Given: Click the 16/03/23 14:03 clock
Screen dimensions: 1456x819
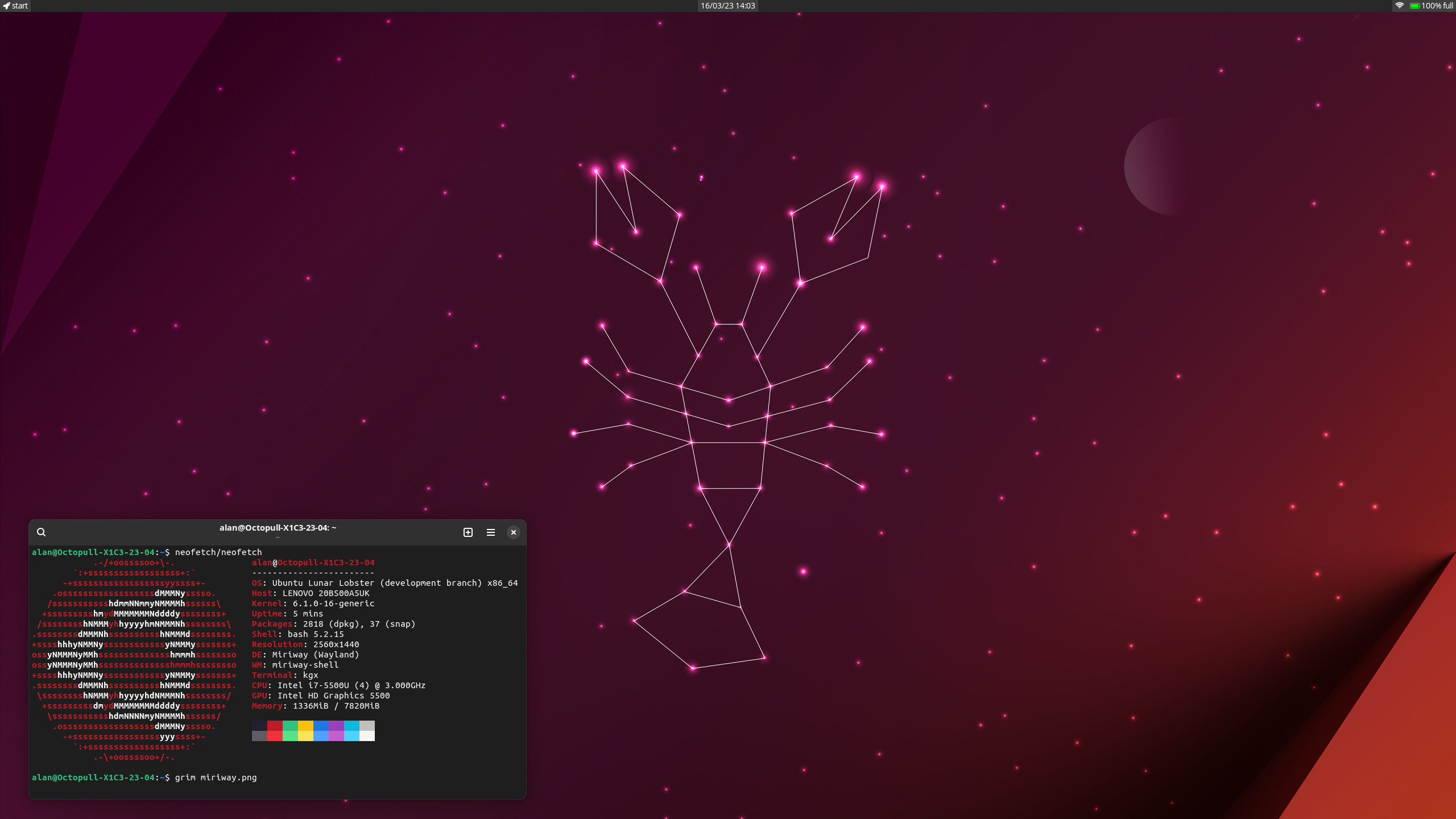Looking at the screenshot, I should click(x=727, y=6).
